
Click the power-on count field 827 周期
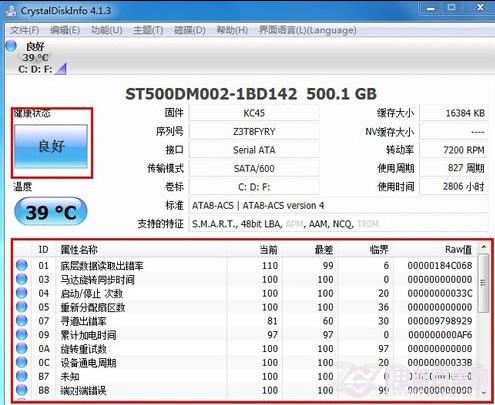click(454, 168)
